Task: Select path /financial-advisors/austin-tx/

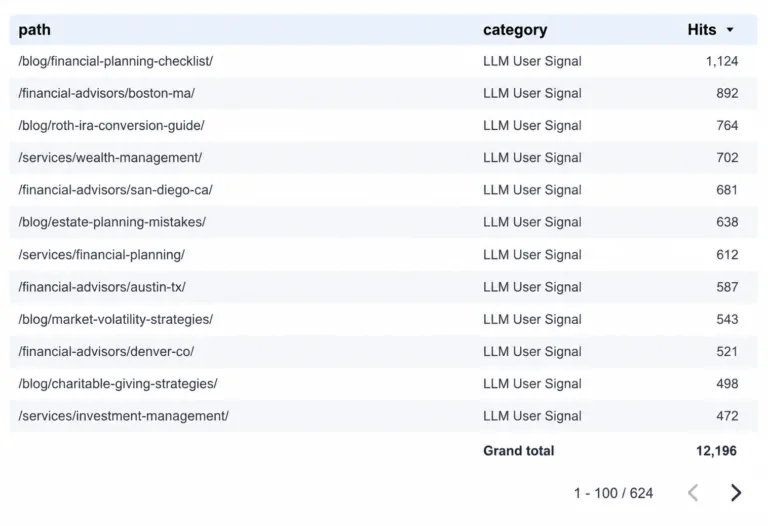Action: pos(102,287)
